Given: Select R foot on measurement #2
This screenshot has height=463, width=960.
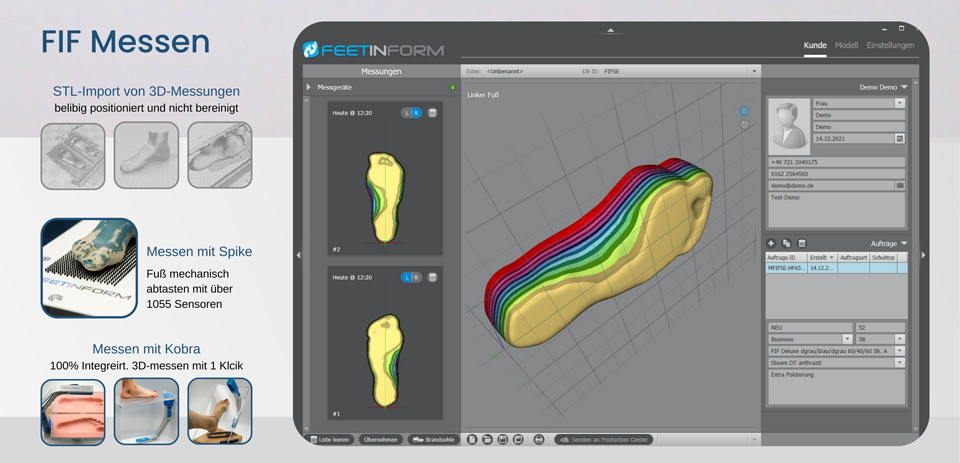Looking at the screenshot, I should pos(417,113).
